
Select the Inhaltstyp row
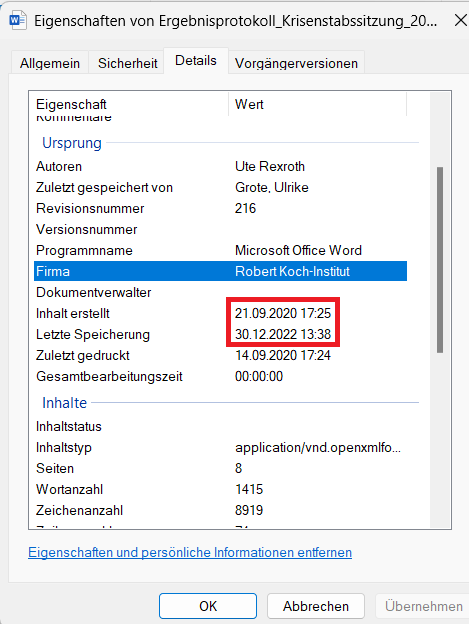220,448
